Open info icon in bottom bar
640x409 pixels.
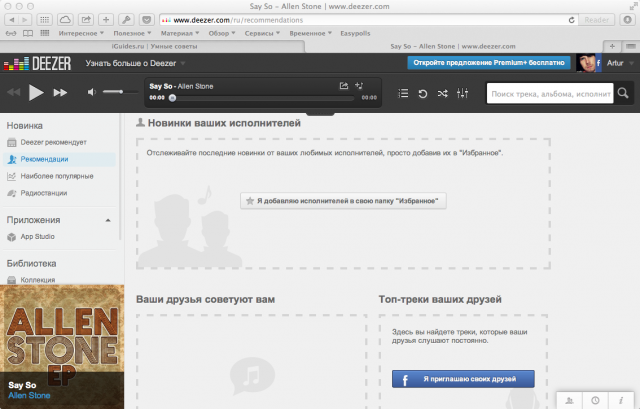(621, 400)
